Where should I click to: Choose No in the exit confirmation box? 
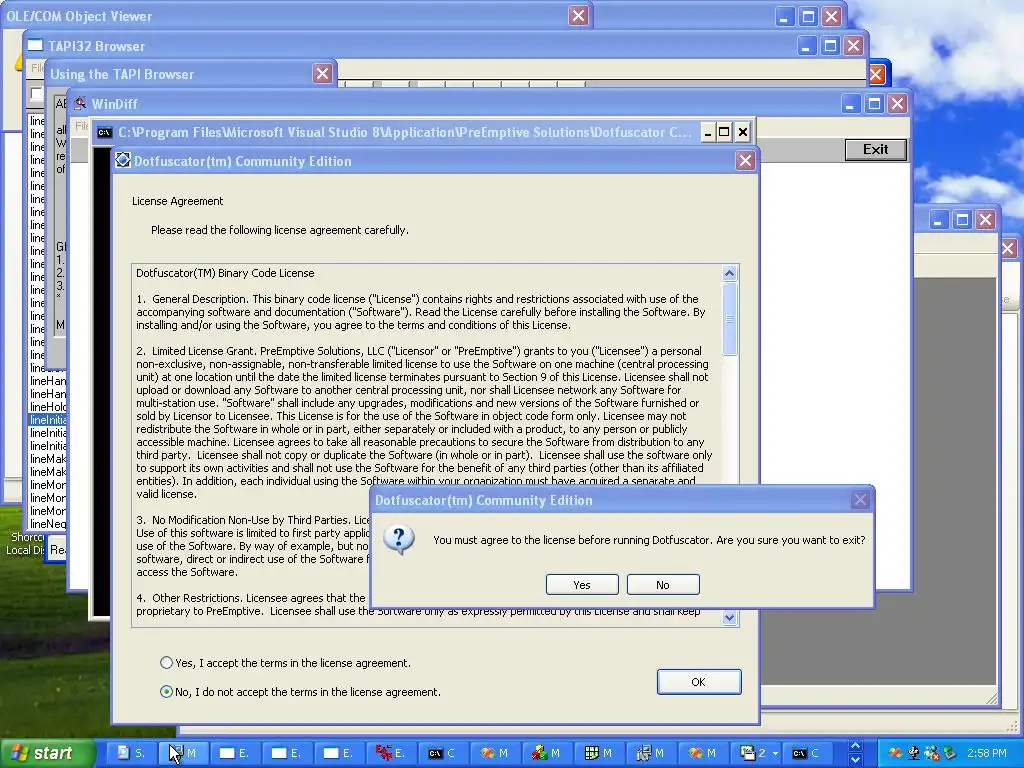tap(663, 584)
